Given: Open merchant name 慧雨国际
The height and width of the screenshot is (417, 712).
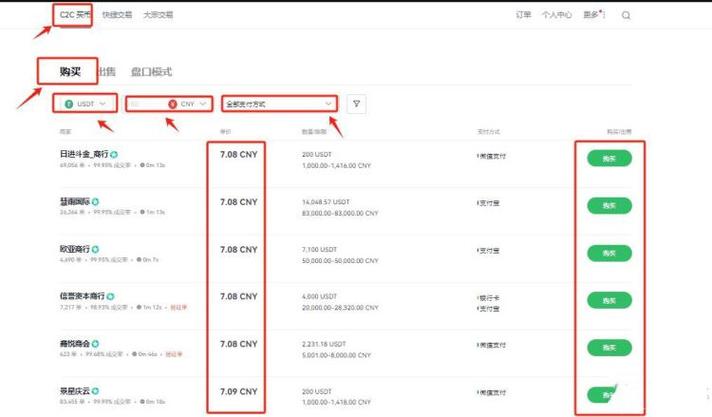Looking at the screenshot, I should tap(74, 202).
